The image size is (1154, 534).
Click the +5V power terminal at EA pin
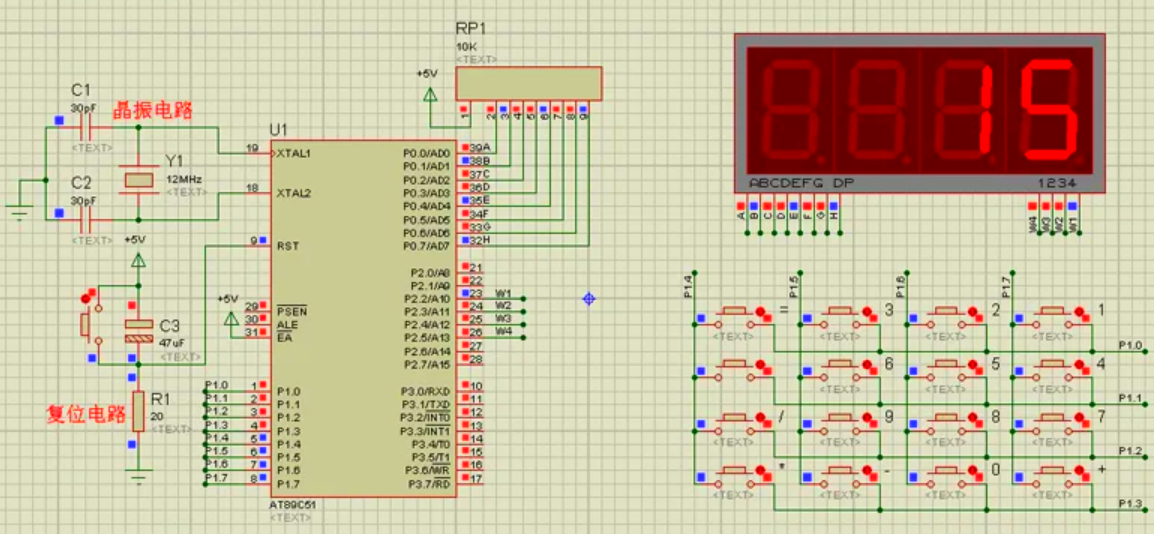coord(230,318)
